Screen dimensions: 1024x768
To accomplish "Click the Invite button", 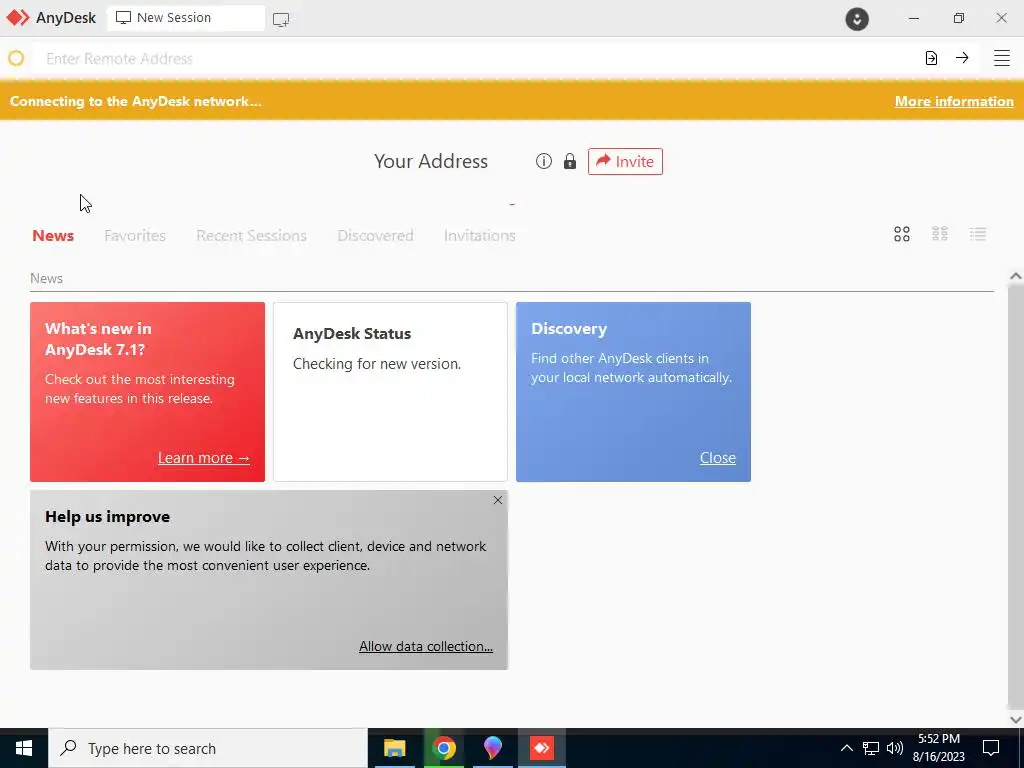I will [x=625, y=161].
